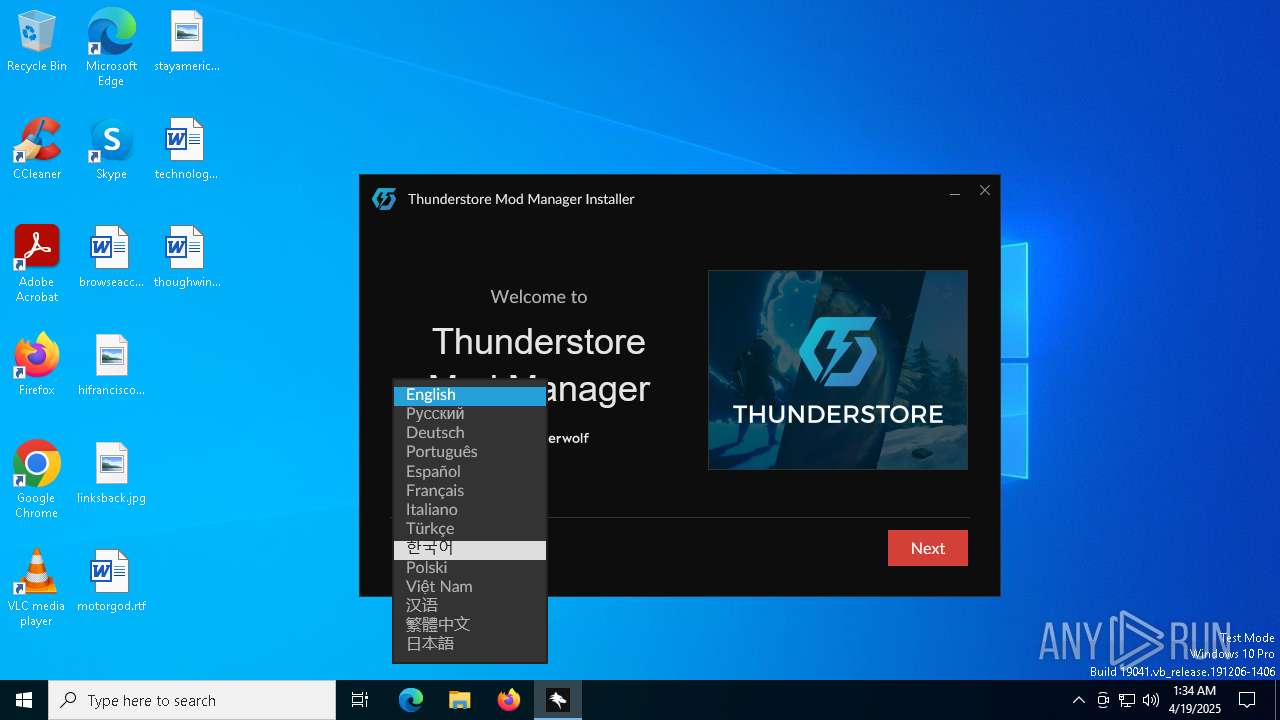
Task: Open the clock showing 1:34 AM
Action: [x=1196, y=700]
